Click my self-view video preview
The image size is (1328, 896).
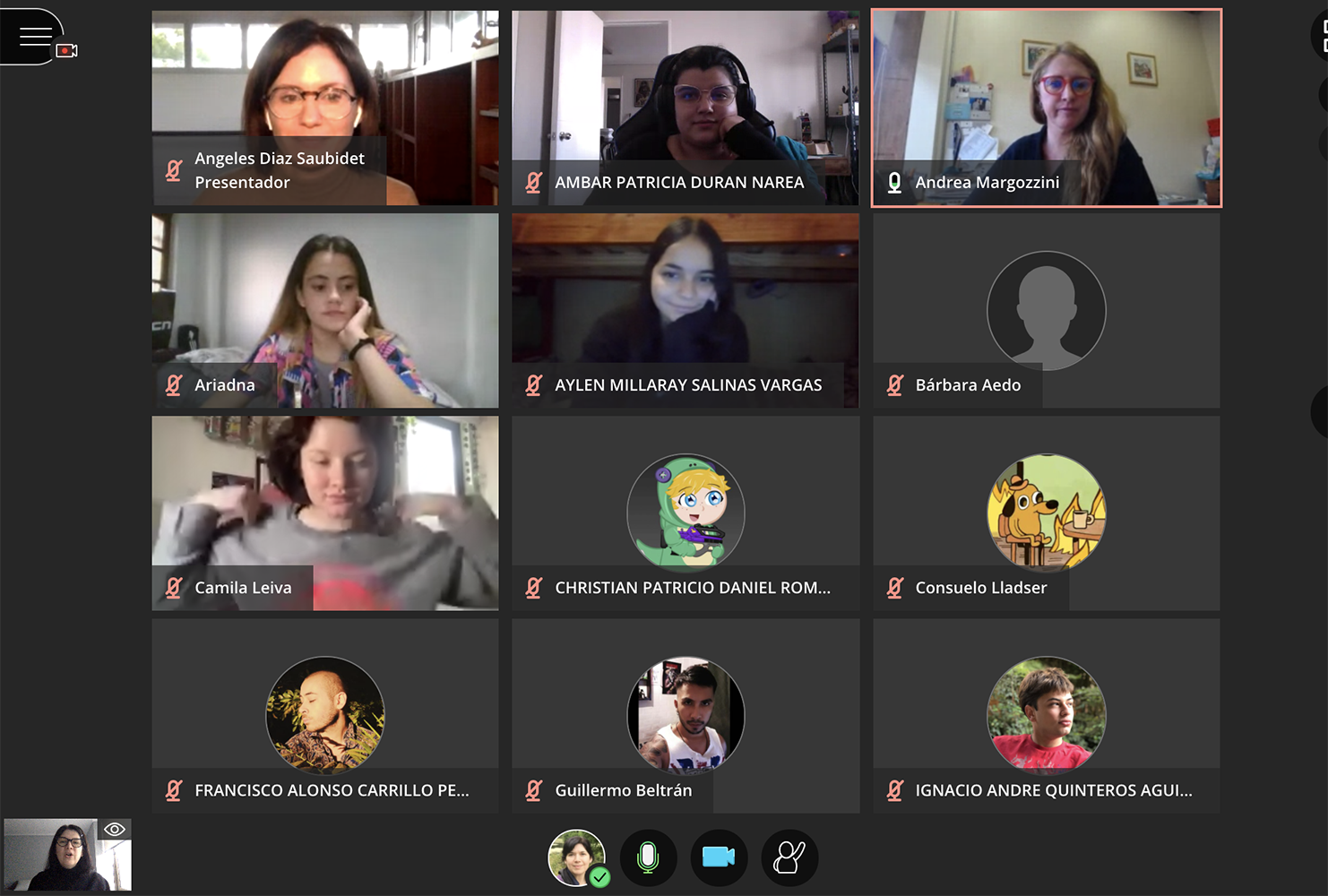pyautogui.click(x=67, y=854)
